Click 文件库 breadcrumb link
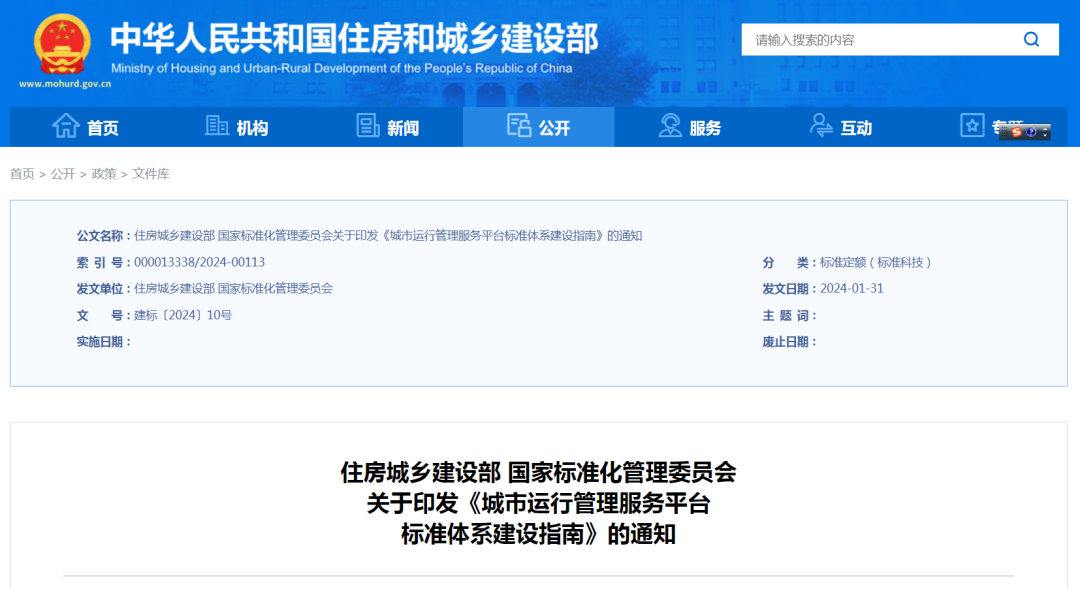1080x589 pixels. point(151,174)
